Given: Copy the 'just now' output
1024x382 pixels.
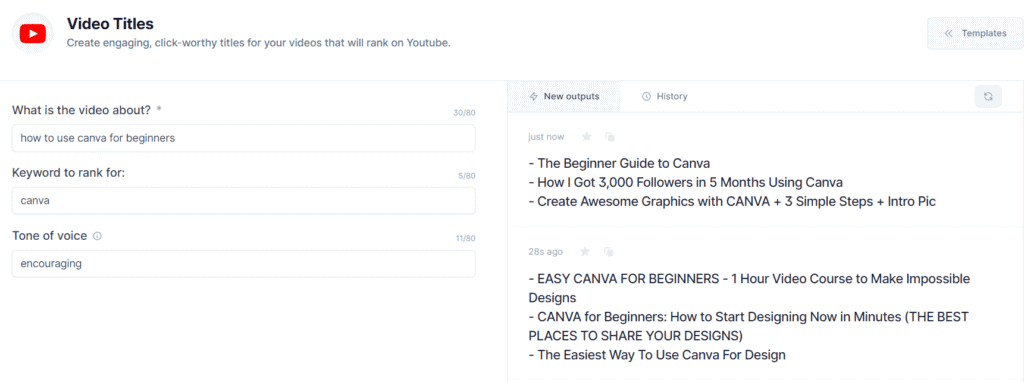Looking at the screenshot, I should tap(609, 136).
